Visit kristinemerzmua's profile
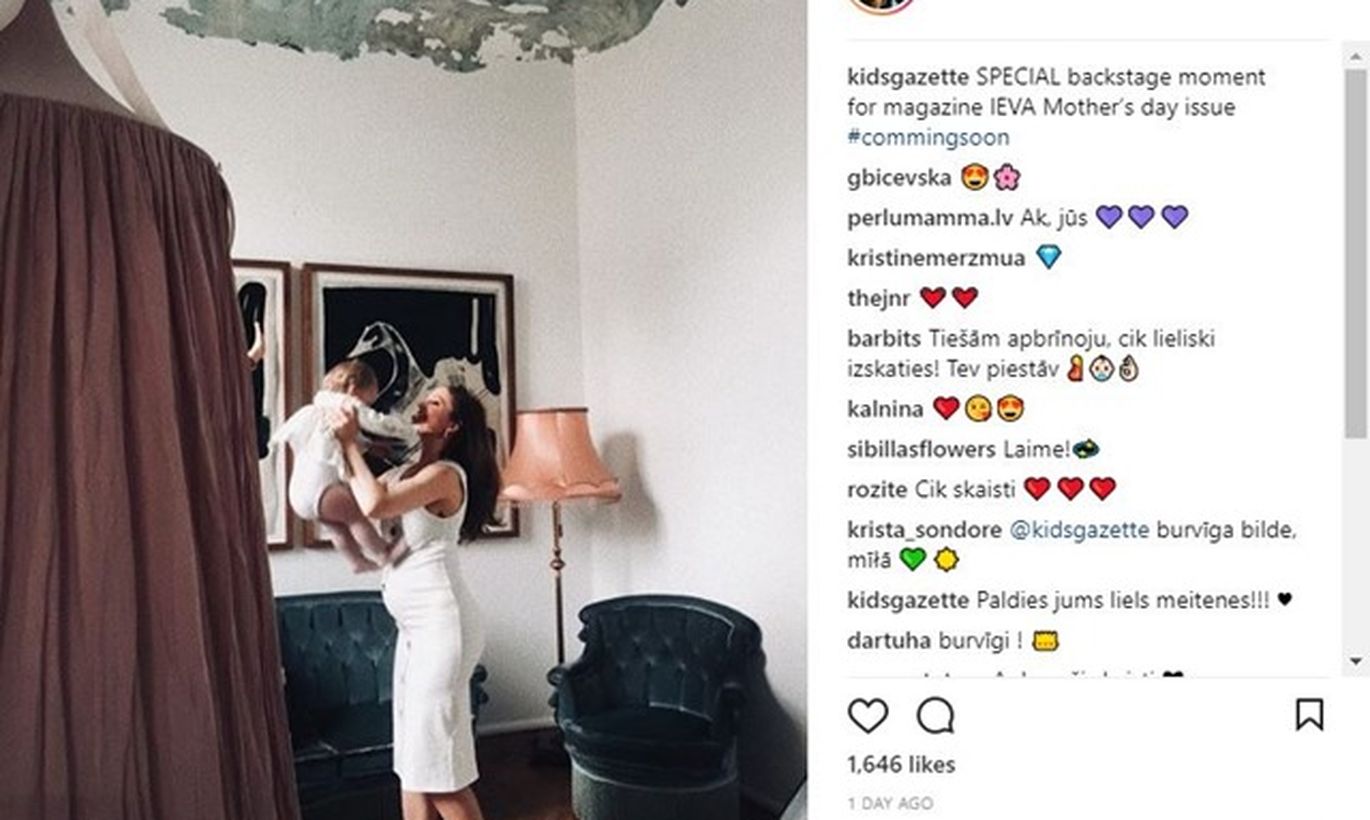Viewport: 1370px width, 820px height. point(936,258)
